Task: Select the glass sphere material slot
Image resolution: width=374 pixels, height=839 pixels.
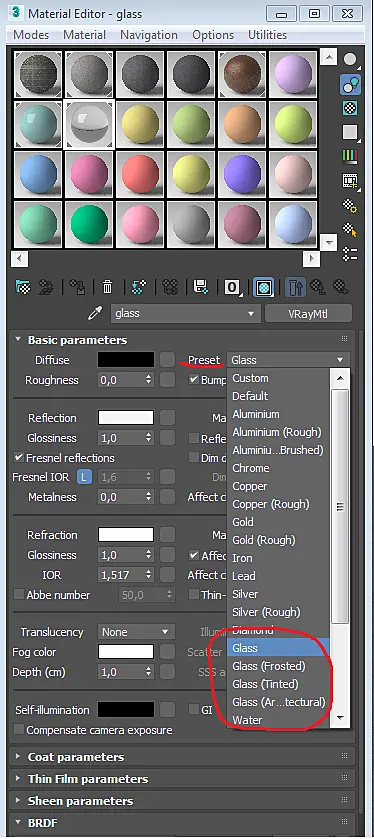Action: click(x=89, y=124)
